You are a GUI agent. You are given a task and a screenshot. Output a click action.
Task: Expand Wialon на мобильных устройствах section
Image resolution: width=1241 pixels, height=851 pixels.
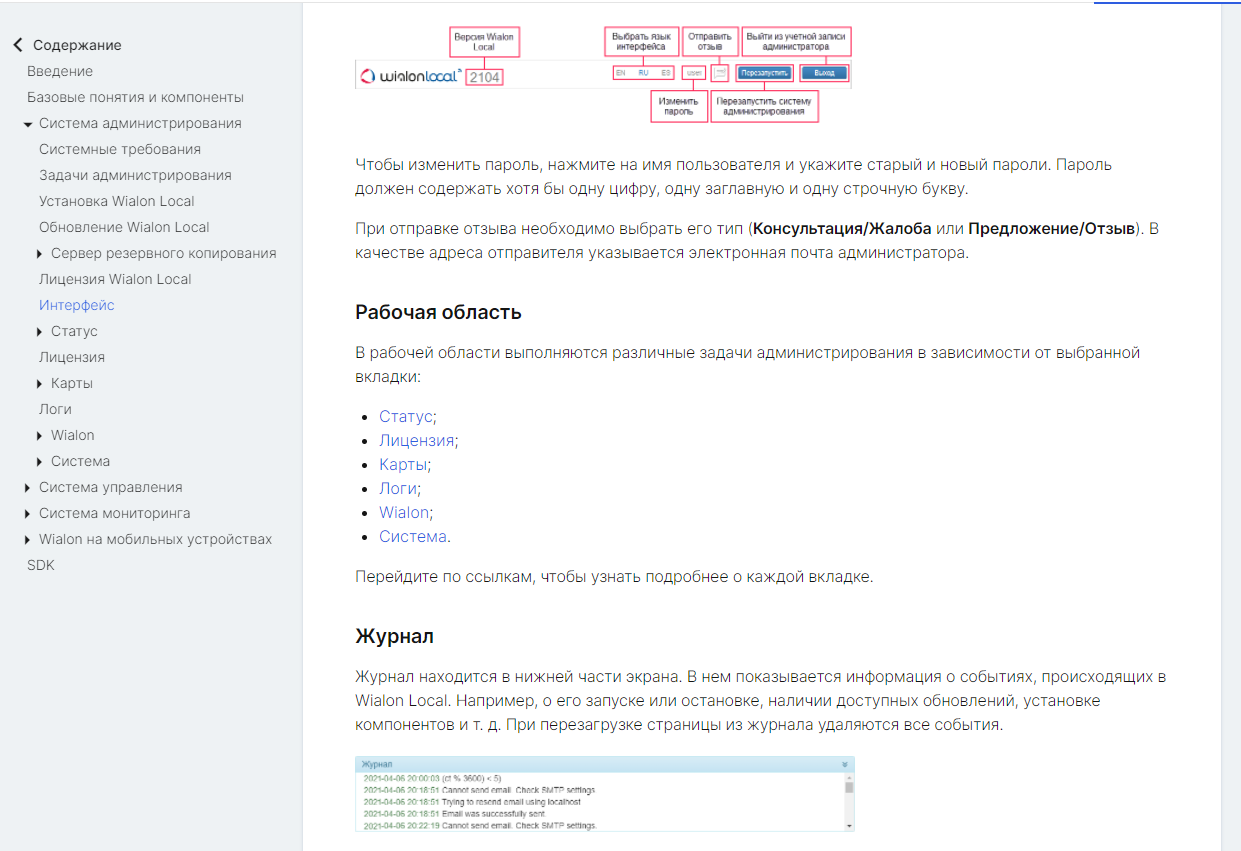click(x=28, y=540)
